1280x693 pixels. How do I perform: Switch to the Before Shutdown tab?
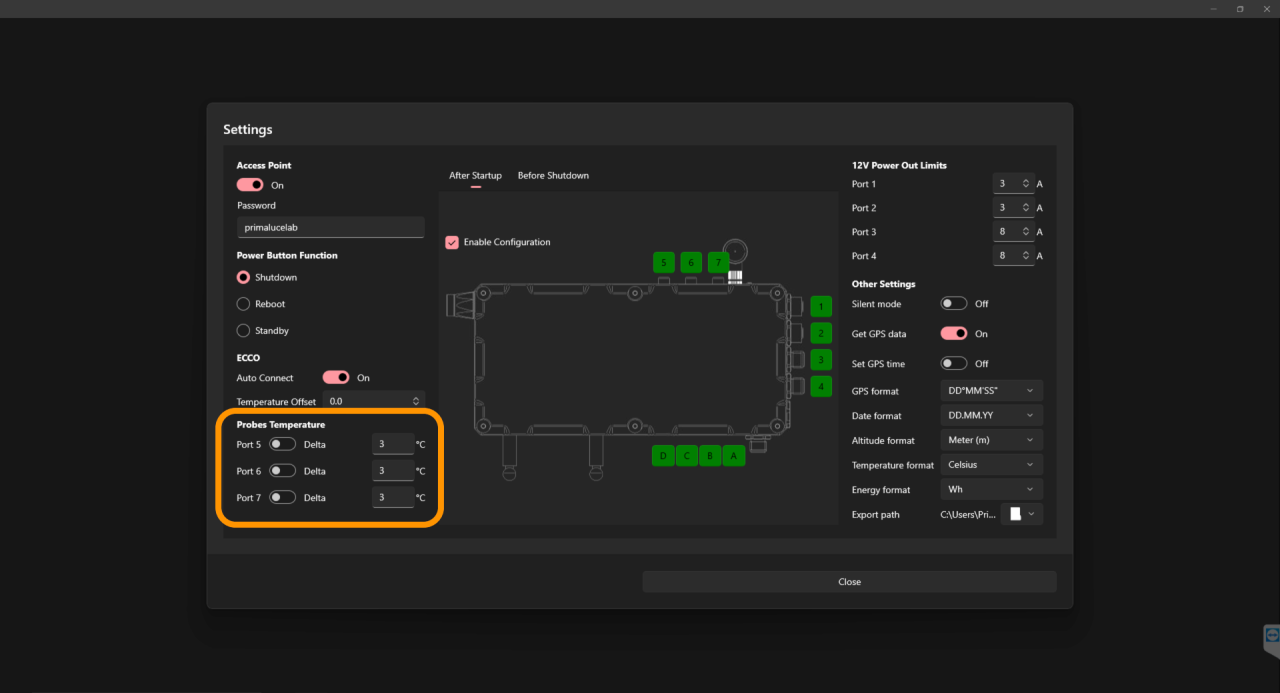coord(553,176)
